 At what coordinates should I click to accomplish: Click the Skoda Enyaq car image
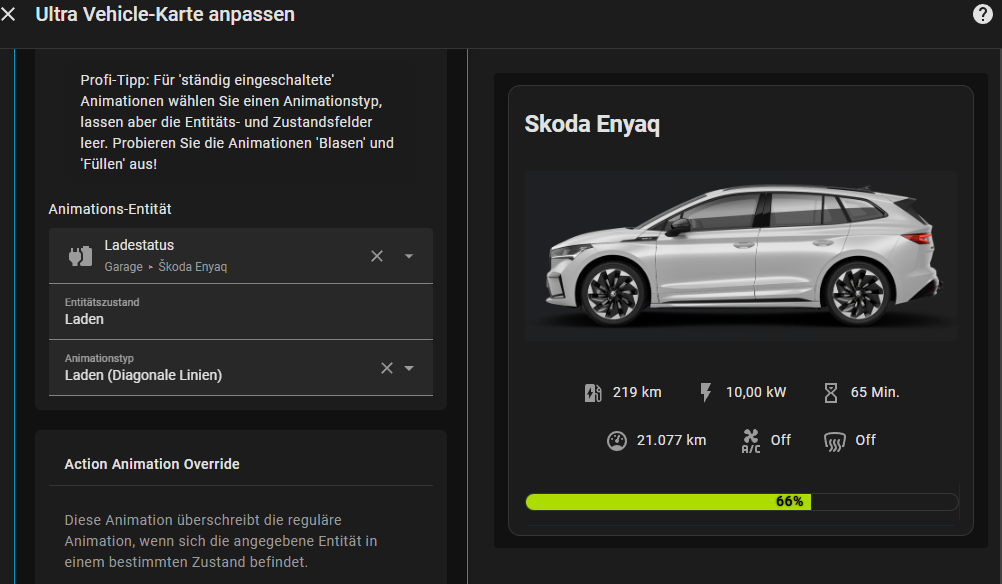[x=740, y=256]
